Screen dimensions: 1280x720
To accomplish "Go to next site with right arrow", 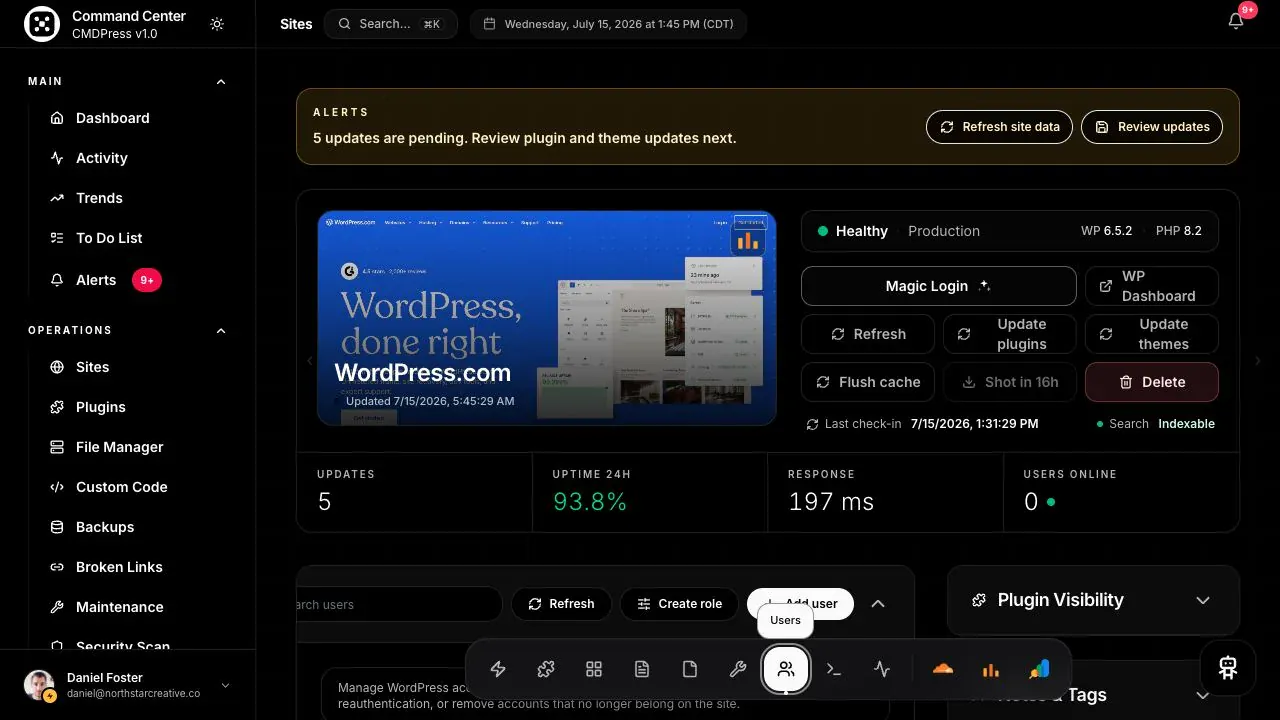I will coord(1258,361).
